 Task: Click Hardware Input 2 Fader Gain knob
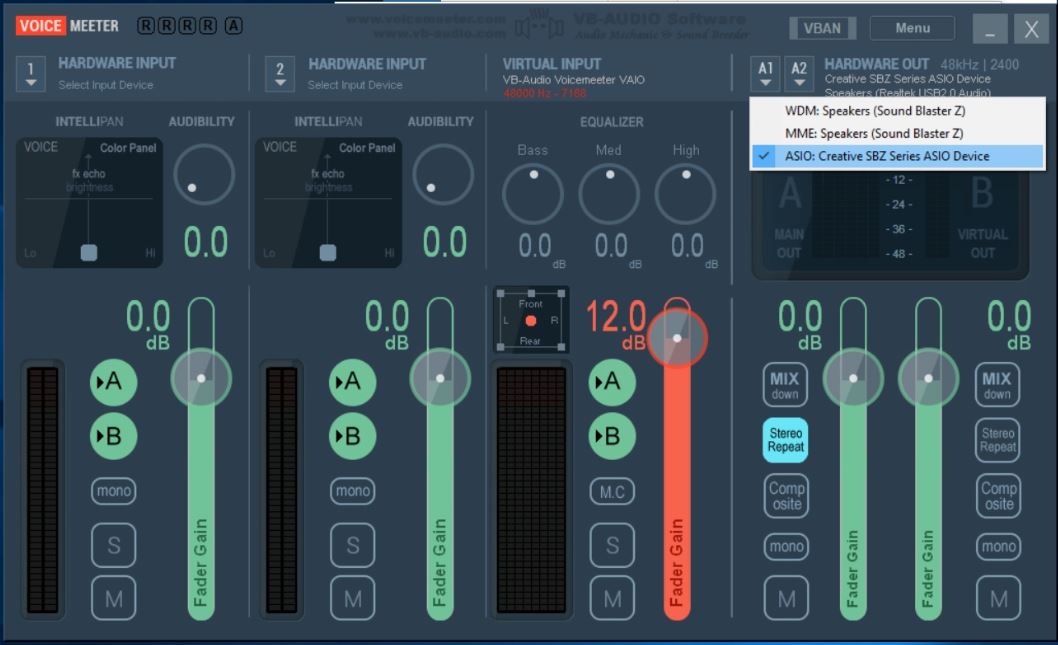(440, 378)
